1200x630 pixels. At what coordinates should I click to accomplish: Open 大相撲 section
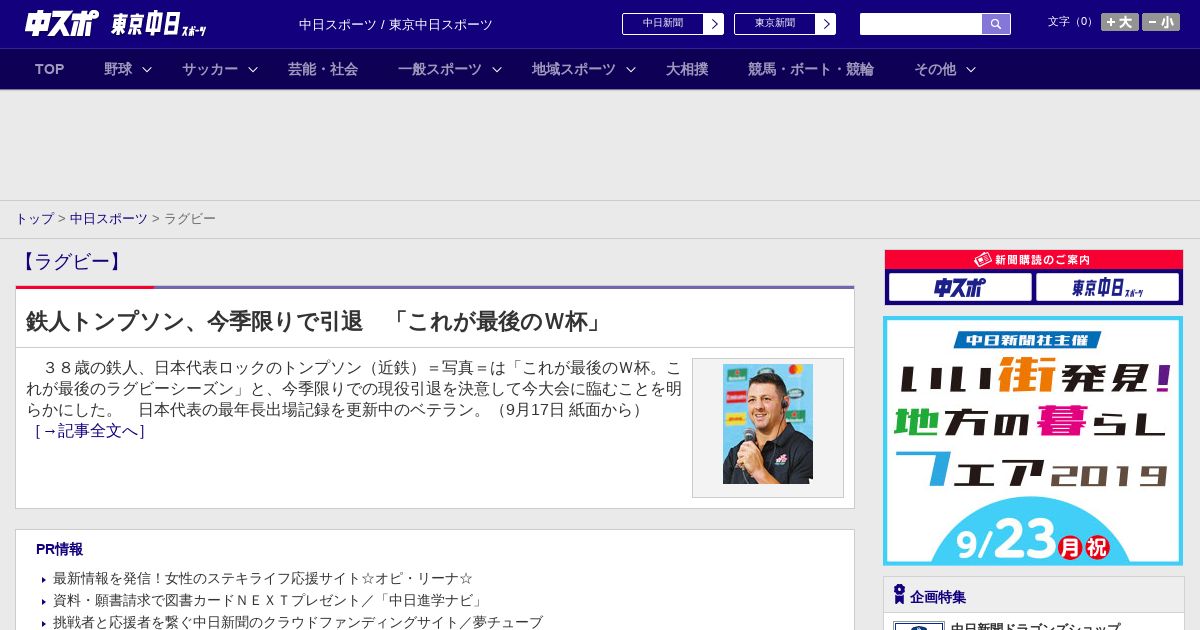point(687,69)
